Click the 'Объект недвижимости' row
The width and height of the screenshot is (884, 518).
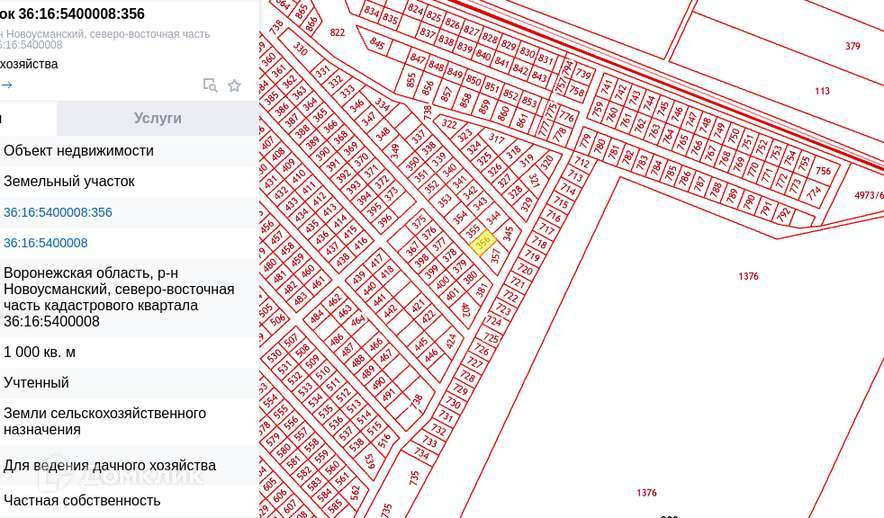[x=129, y=151]
